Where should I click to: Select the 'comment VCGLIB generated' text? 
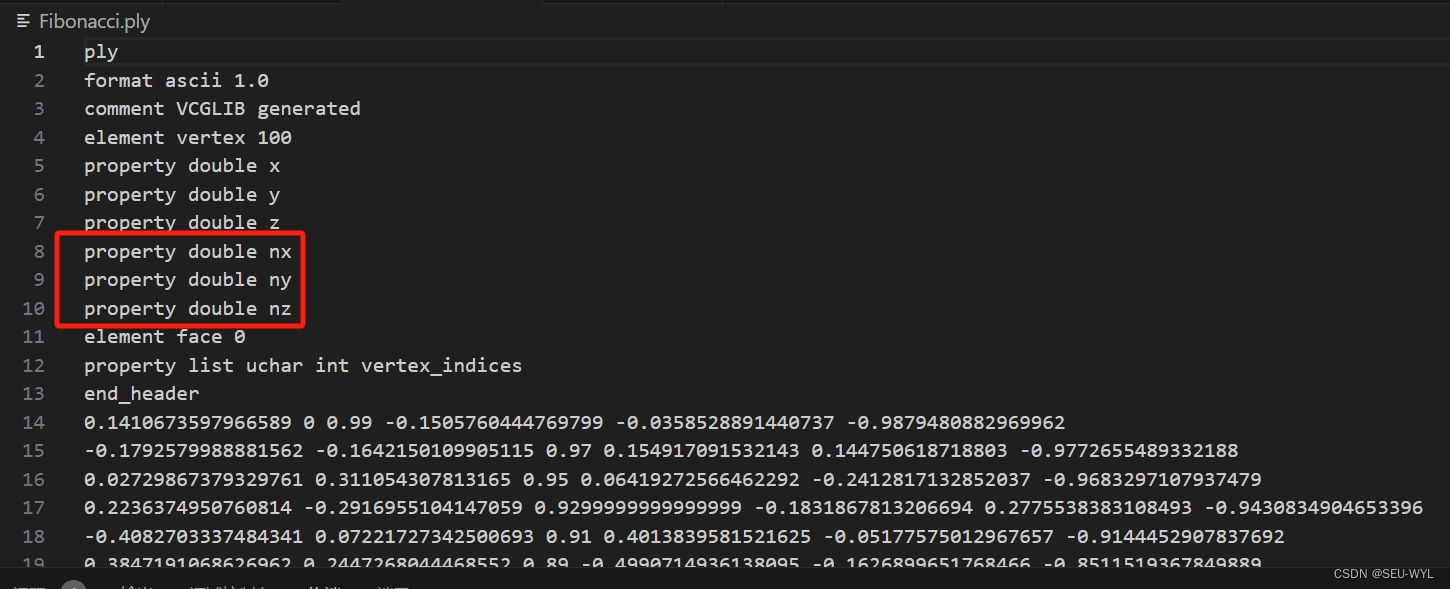(222, 108)
